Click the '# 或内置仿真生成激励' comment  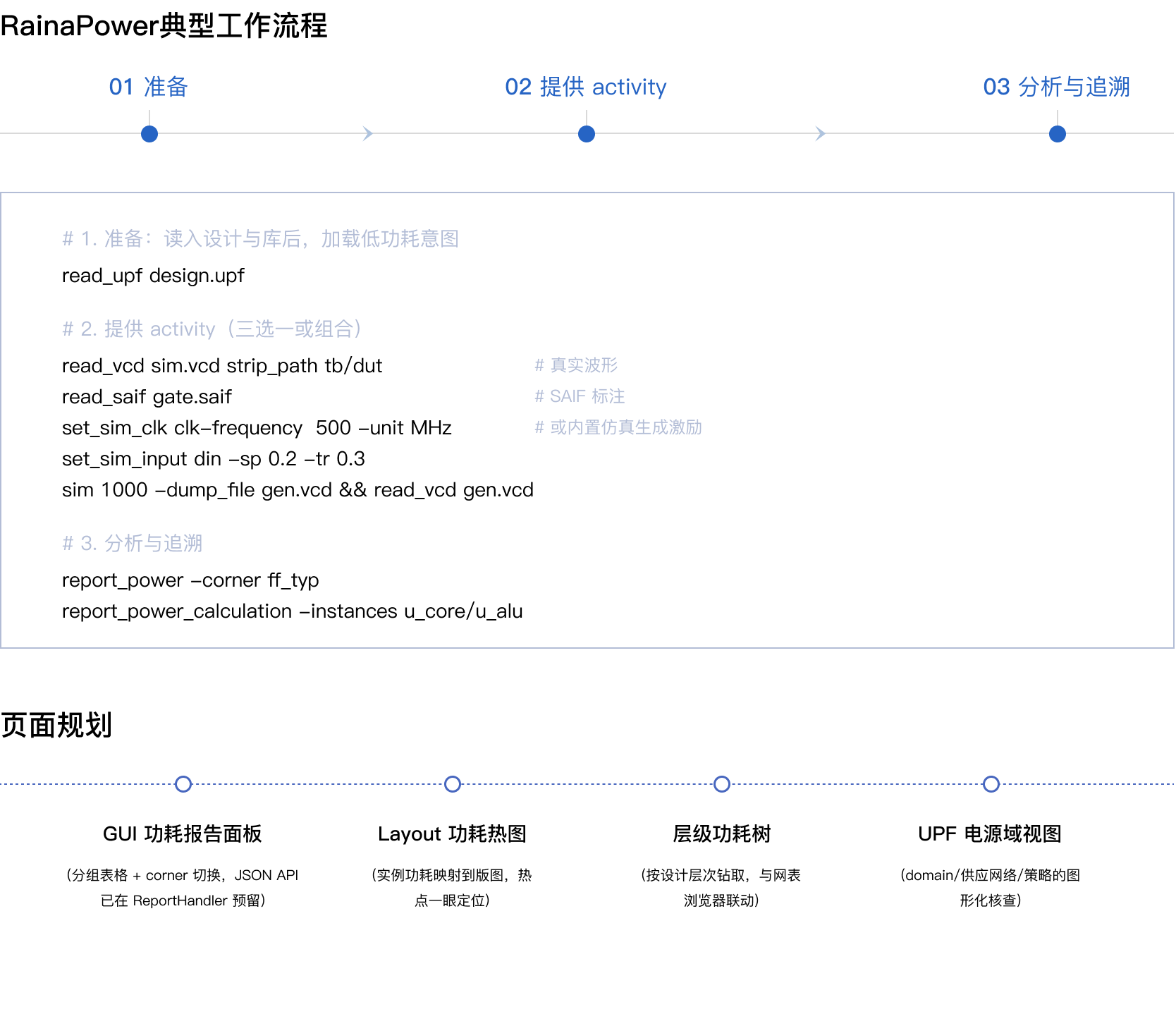coord(618,427)
